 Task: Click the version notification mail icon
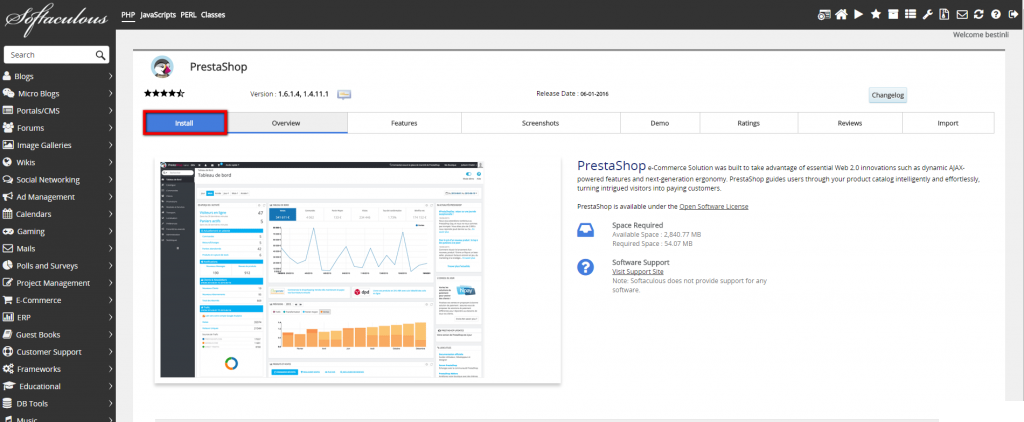point(344,95)
